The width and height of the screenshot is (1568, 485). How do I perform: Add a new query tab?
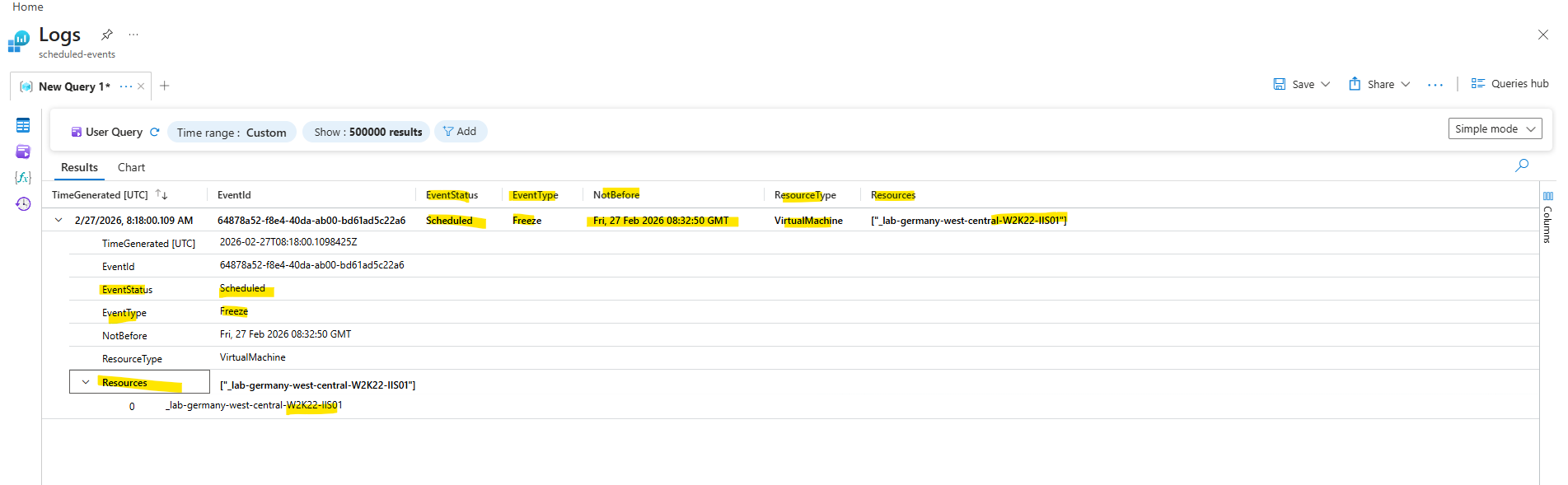[x=164, y=86]
